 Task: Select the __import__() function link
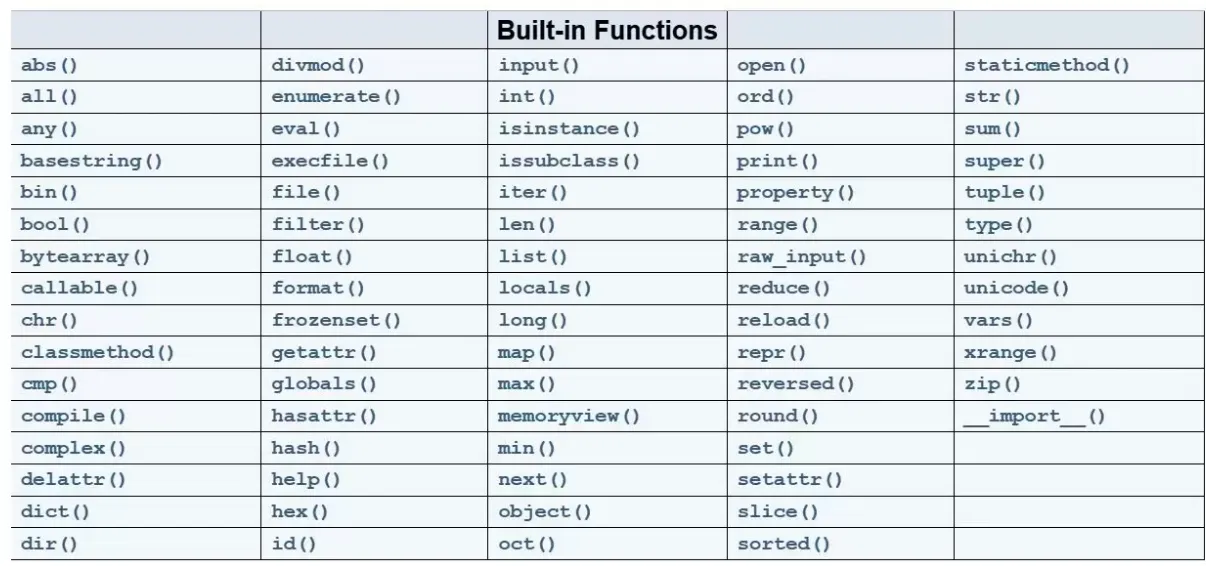click(x=1035, y=416)
